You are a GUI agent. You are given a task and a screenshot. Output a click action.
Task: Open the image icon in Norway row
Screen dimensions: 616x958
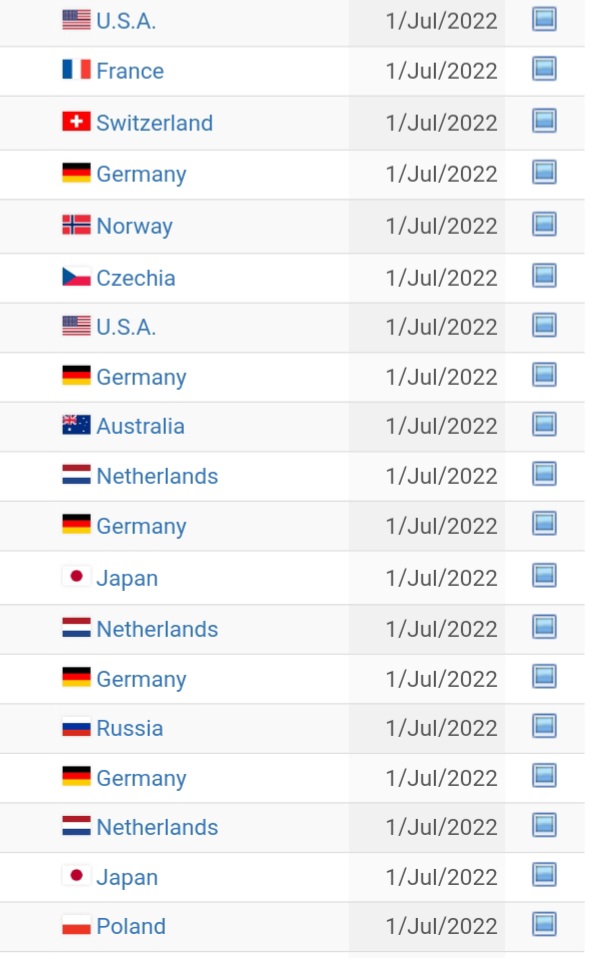tap(544, 224)
